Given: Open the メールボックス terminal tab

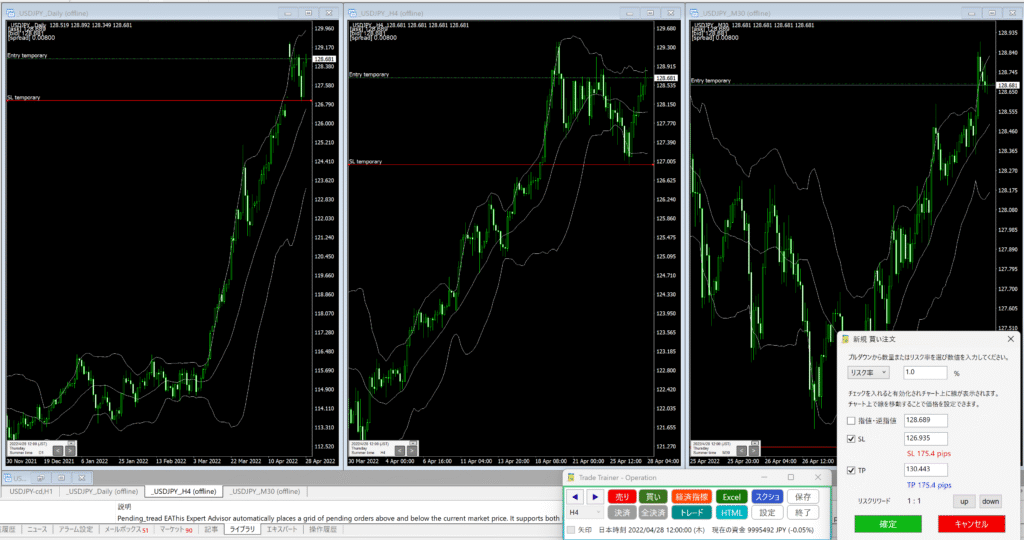Looking at the screenshot, I should 126,530.
